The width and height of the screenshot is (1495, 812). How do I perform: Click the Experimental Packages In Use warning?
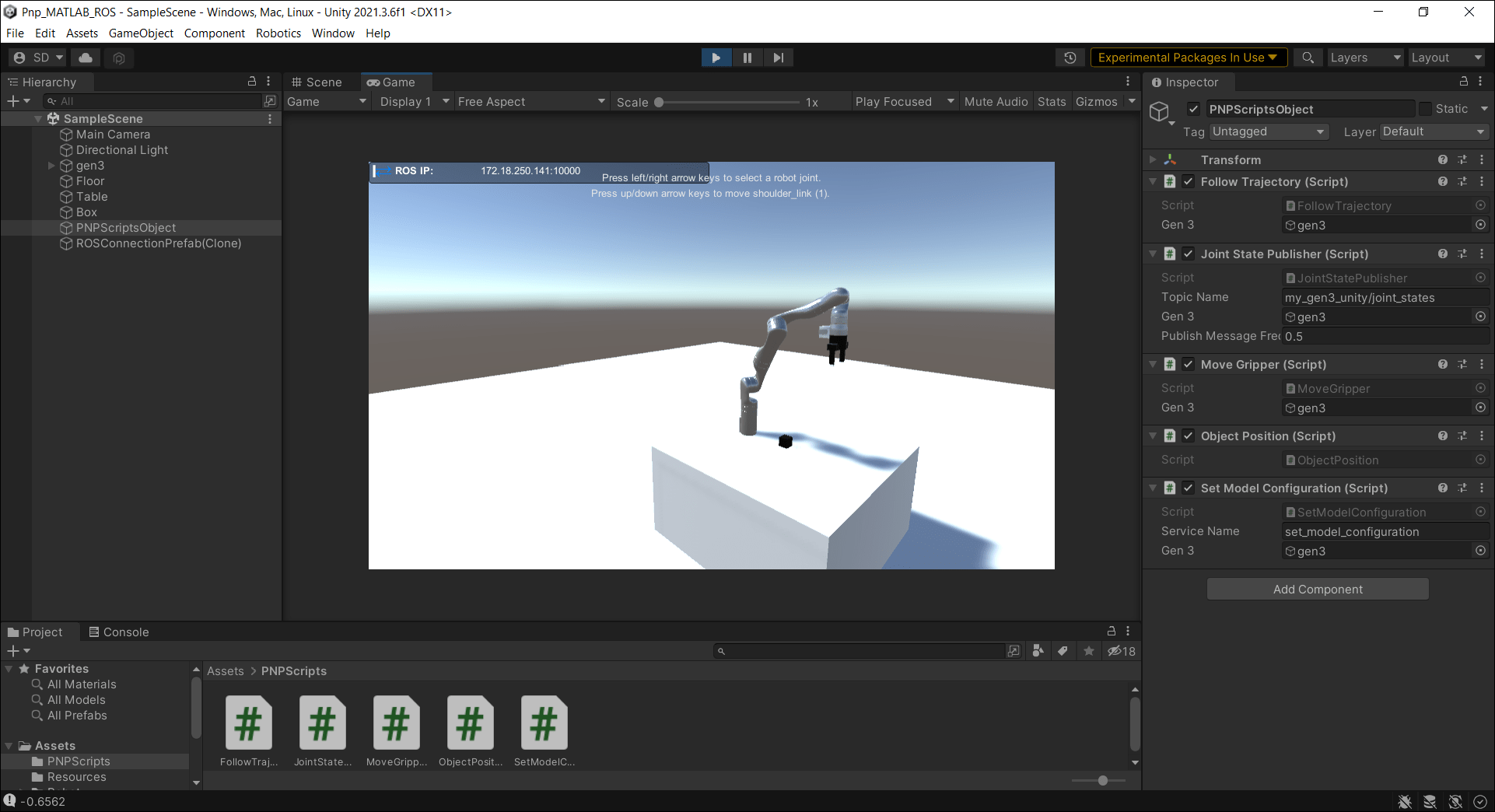tap(1188, 57)
